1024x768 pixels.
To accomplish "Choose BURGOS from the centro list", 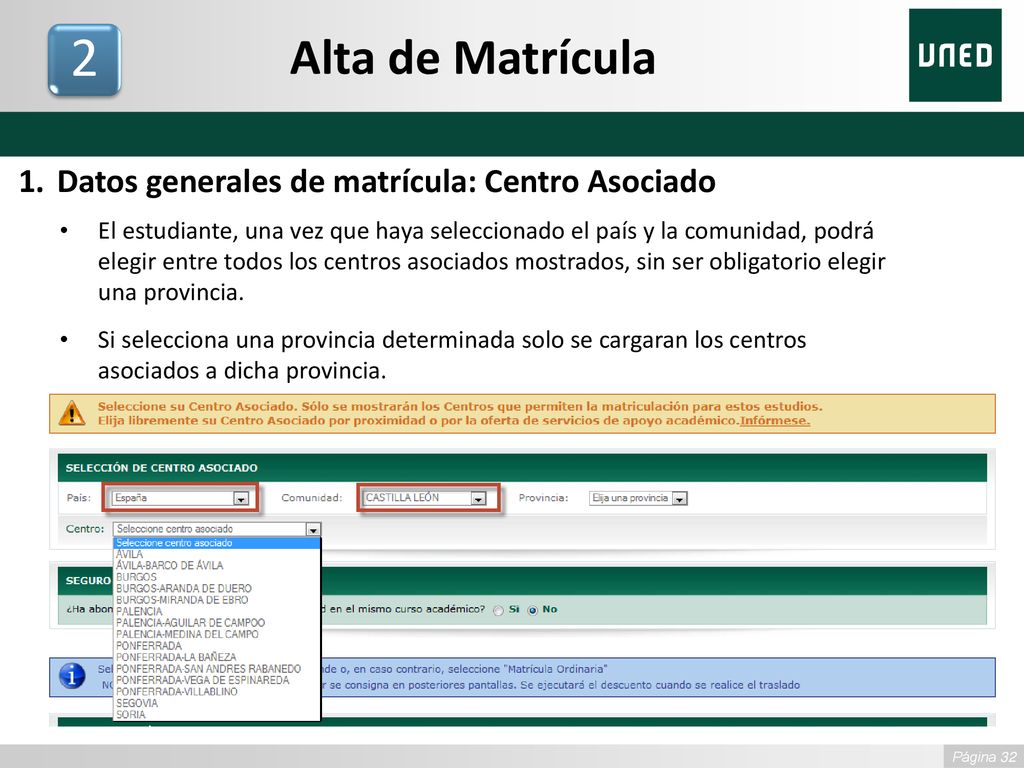I will tap(217, 577).
